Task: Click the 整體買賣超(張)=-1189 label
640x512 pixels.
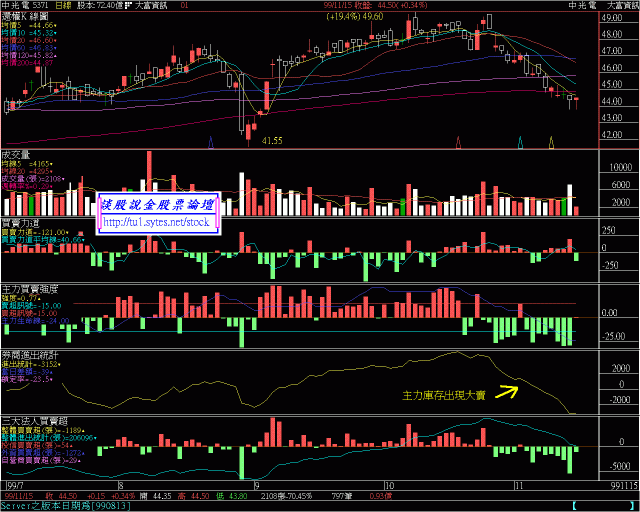Action: [42, 430]
